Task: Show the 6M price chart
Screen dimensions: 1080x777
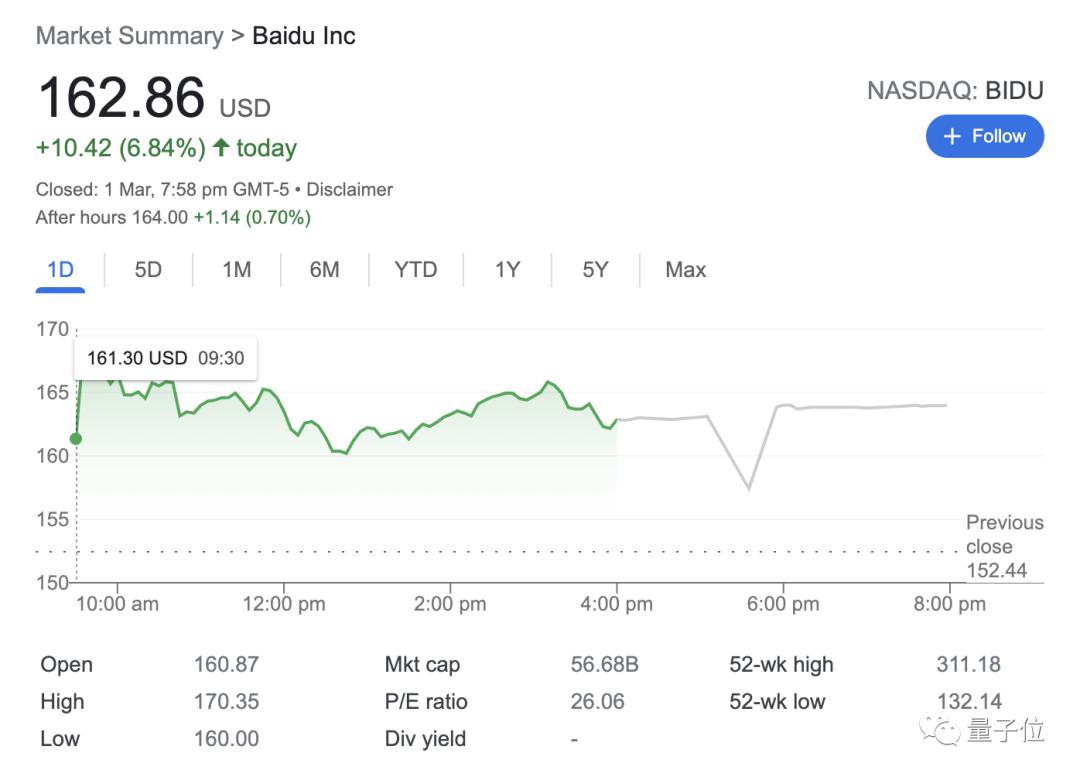Action: point(324,270)
